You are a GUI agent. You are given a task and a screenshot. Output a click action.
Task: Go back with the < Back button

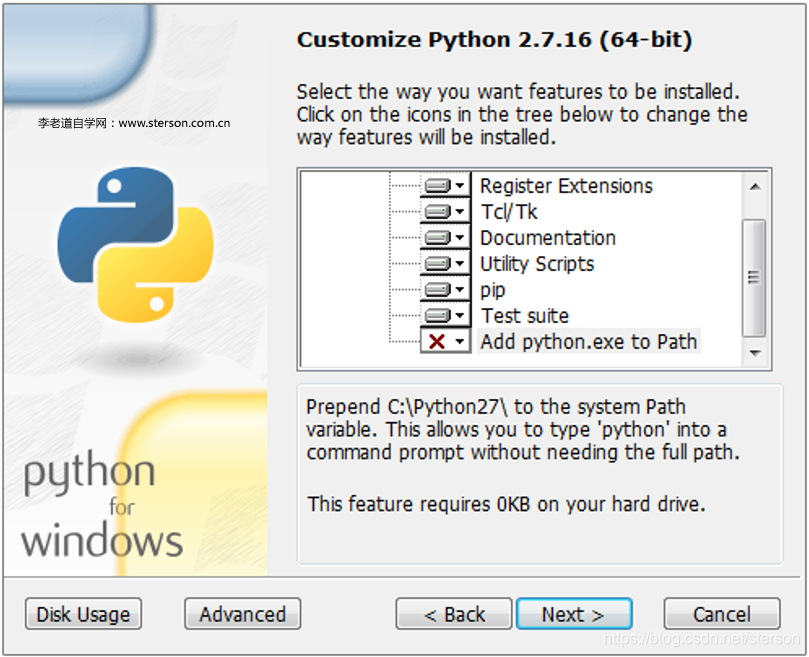454,614
